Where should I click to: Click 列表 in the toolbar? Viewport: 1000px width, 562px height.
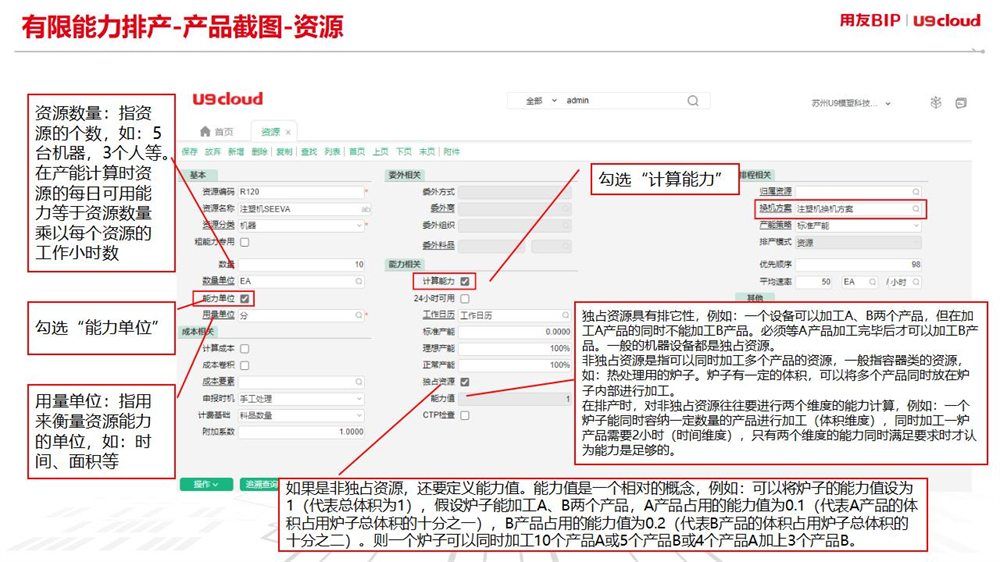tap(332, 152)
